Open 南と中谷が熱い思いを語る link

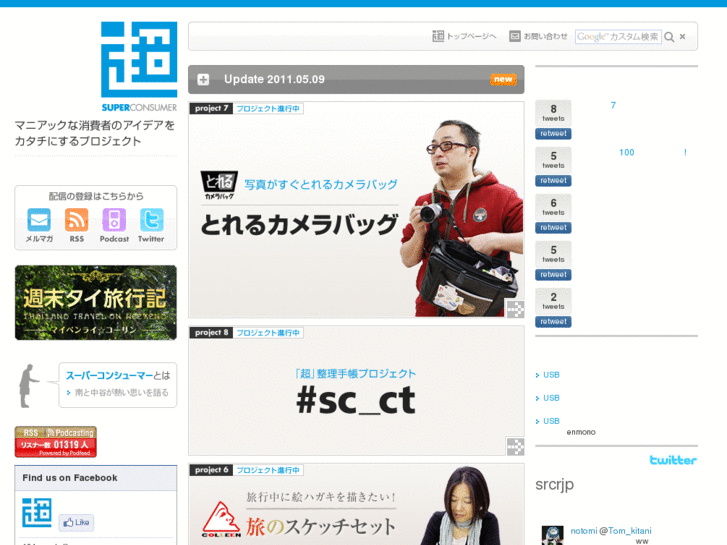[x=121, y=392]
